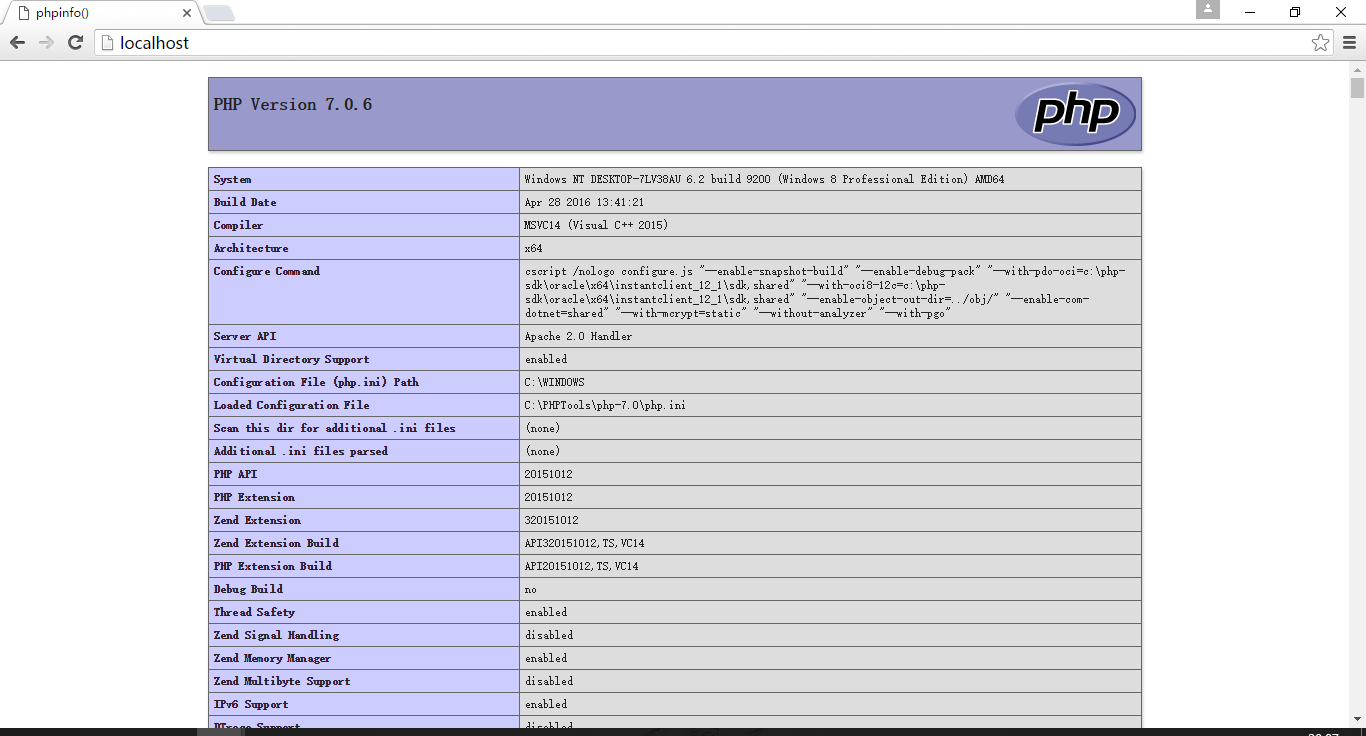Click Zend Extension Build label

pyautogui.click(x=276, y=543)
